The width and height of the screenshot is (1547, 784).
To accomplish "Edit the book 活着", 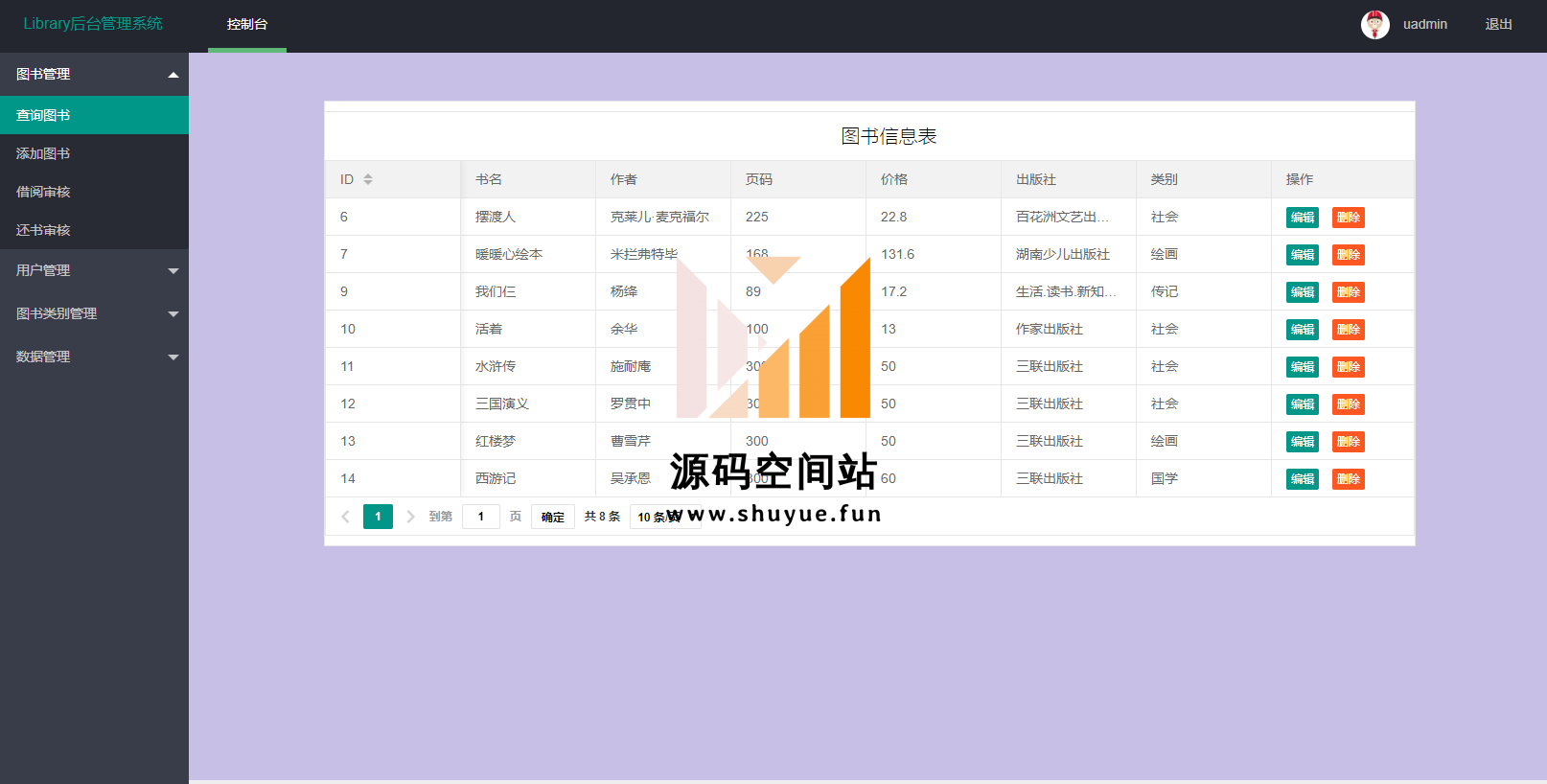I will click(x=1303, y=330).
